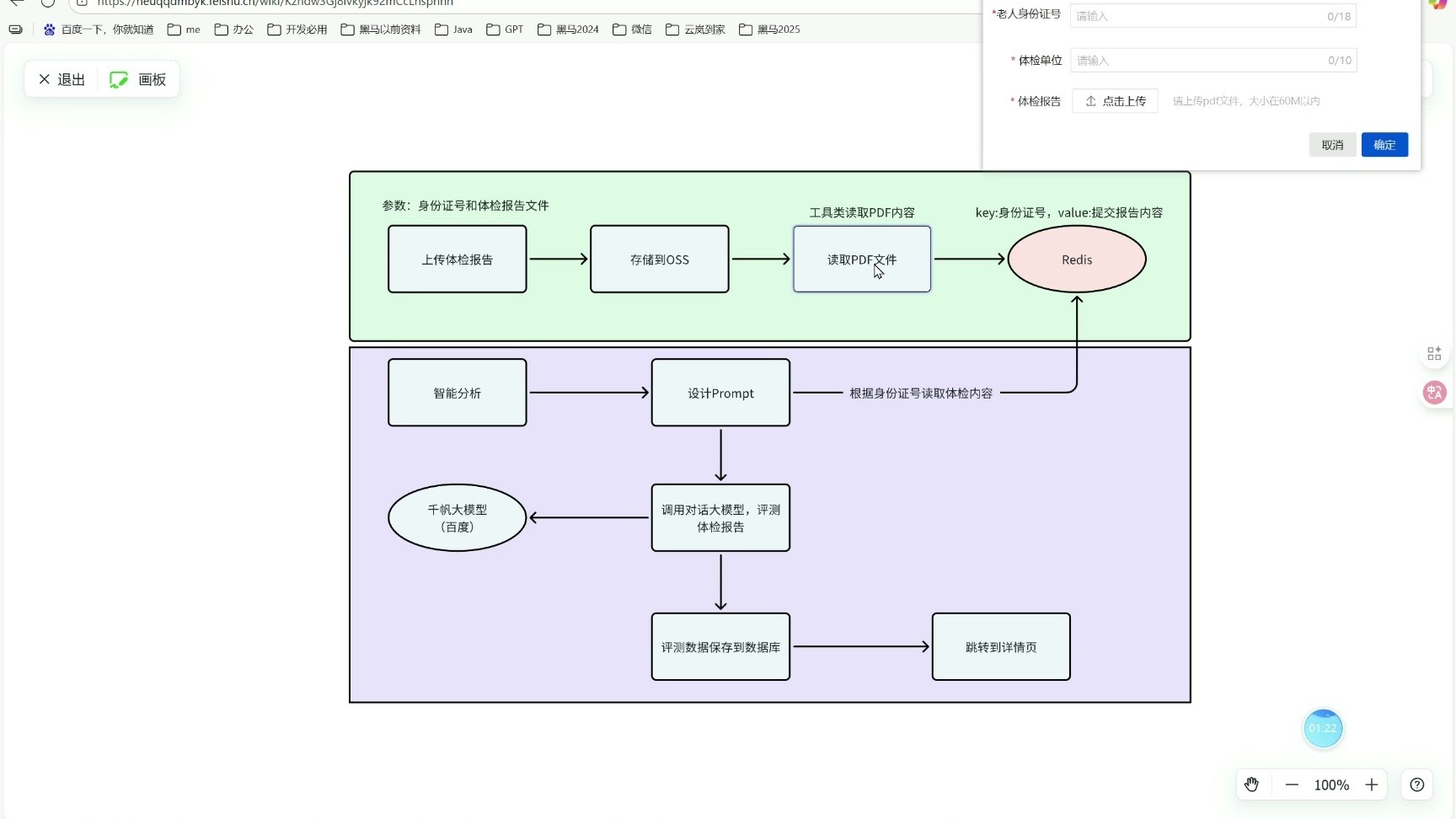1456x819 pixels.
Task: Select the 存储到OSS flowchart box
Action: (x=660, y=259)
